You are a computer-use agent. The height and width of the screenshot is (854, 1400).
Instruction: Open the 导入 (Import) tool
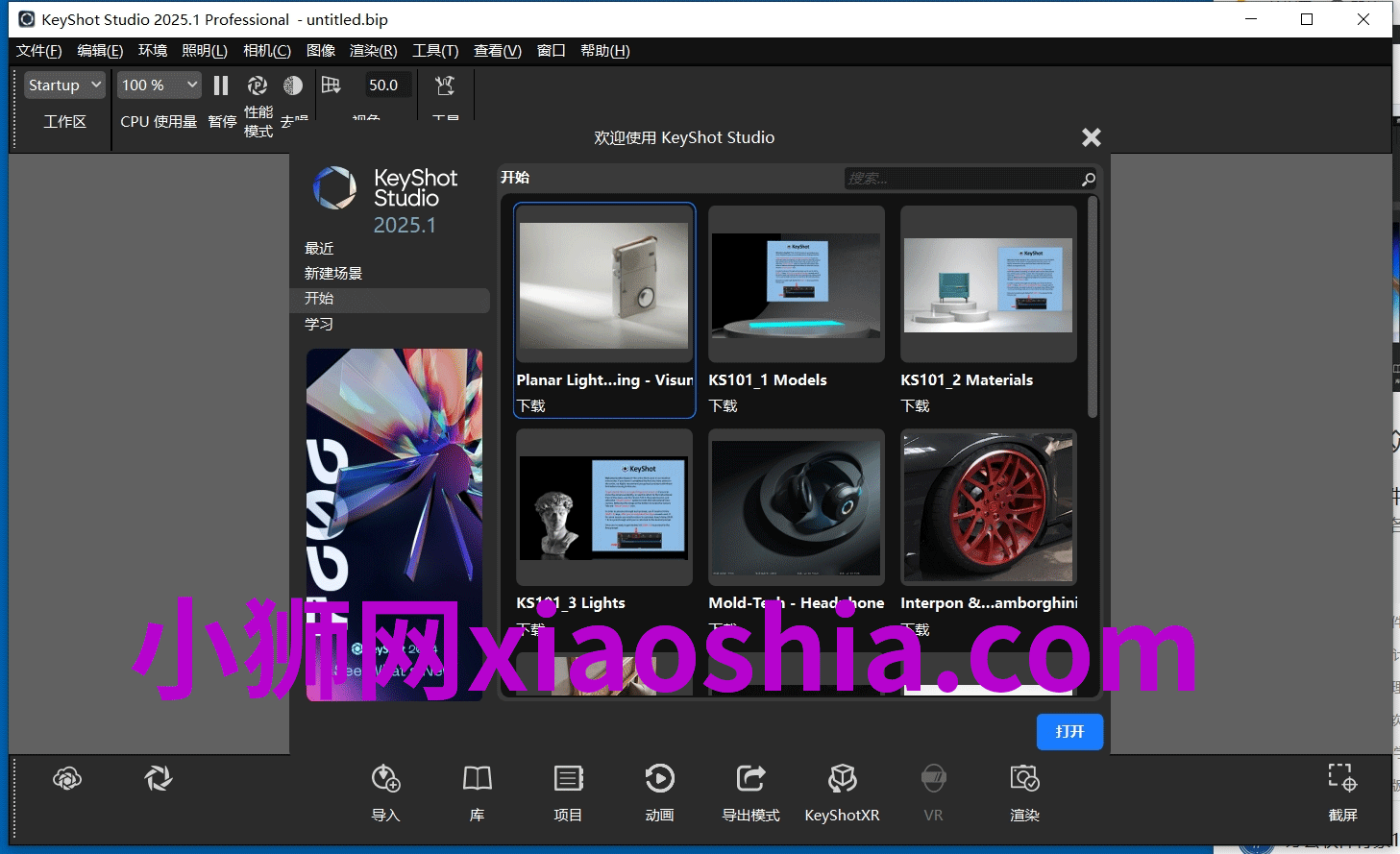point(384,790)
